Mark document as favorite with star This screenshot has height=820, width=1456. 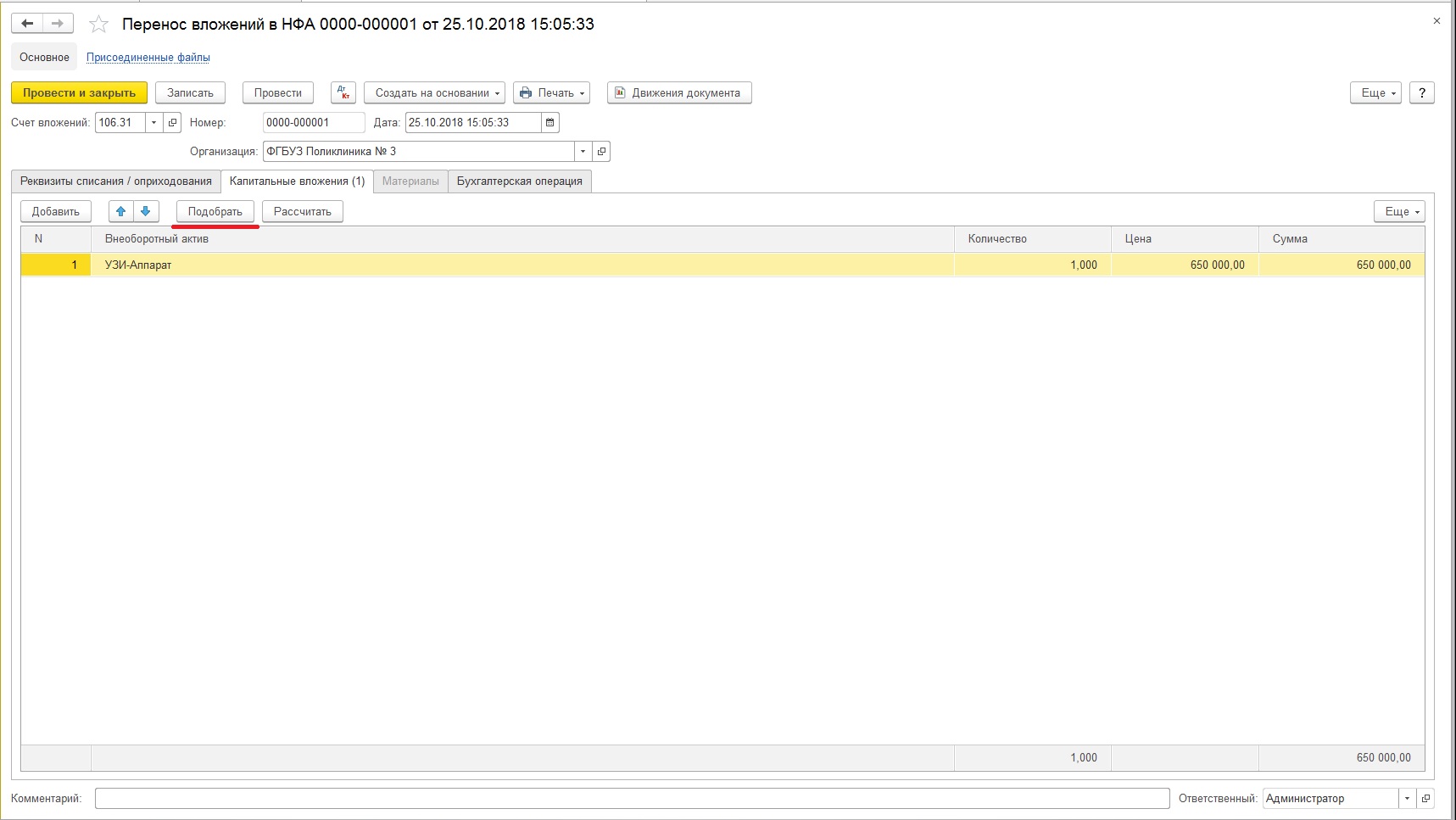pyautogui.click(x=99, y=25)
